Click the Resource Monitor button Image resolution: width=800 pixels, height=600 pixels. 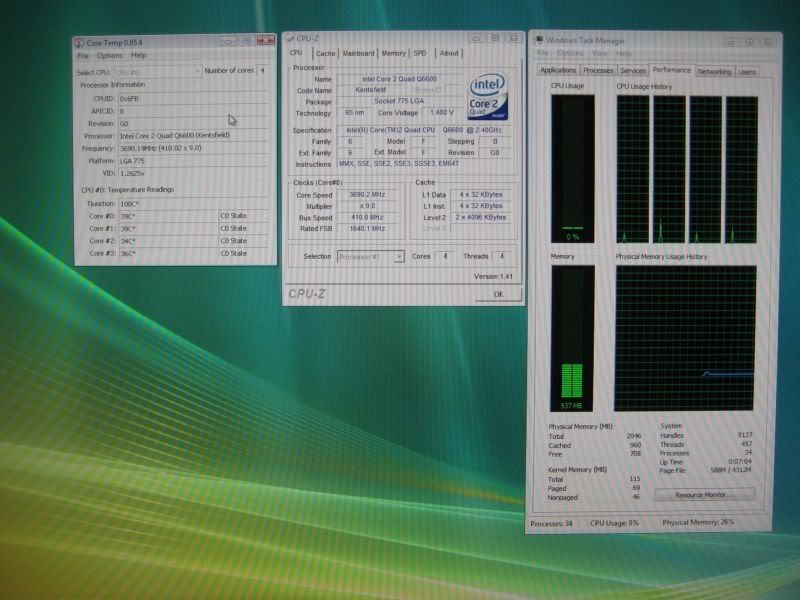point(704,494)
